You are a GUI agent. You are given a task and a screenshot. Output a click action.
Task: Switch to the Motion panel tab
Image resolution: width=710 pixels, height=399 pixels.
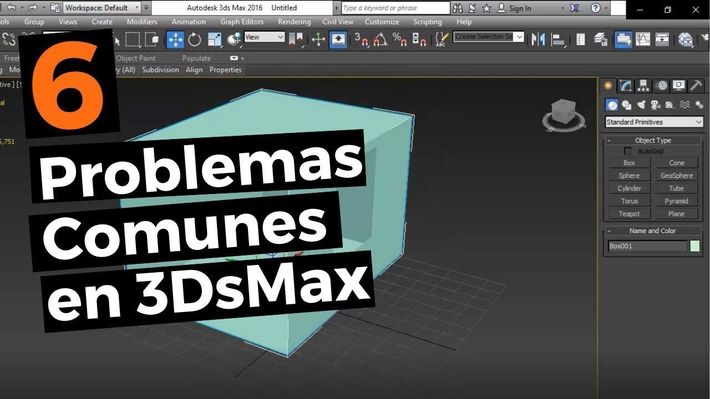[x=661, y=86]
